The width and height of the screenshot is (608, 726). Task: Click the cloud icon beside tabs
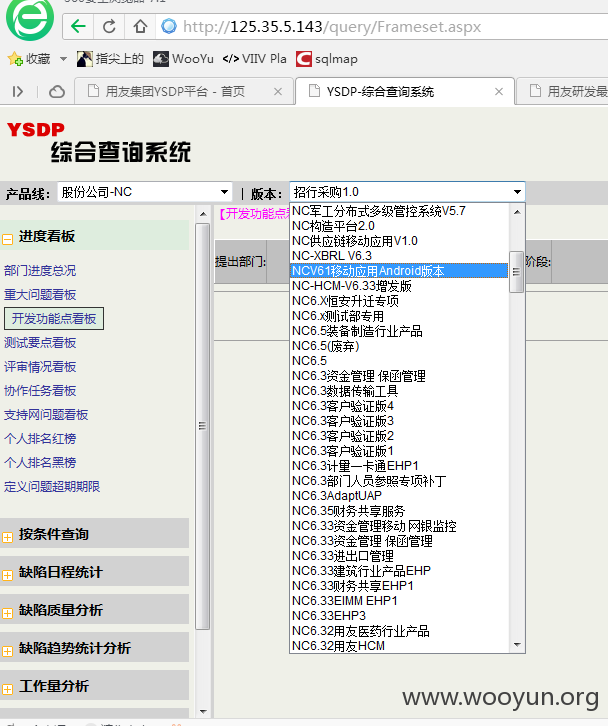pyautogui.click(x=57, y=92)
